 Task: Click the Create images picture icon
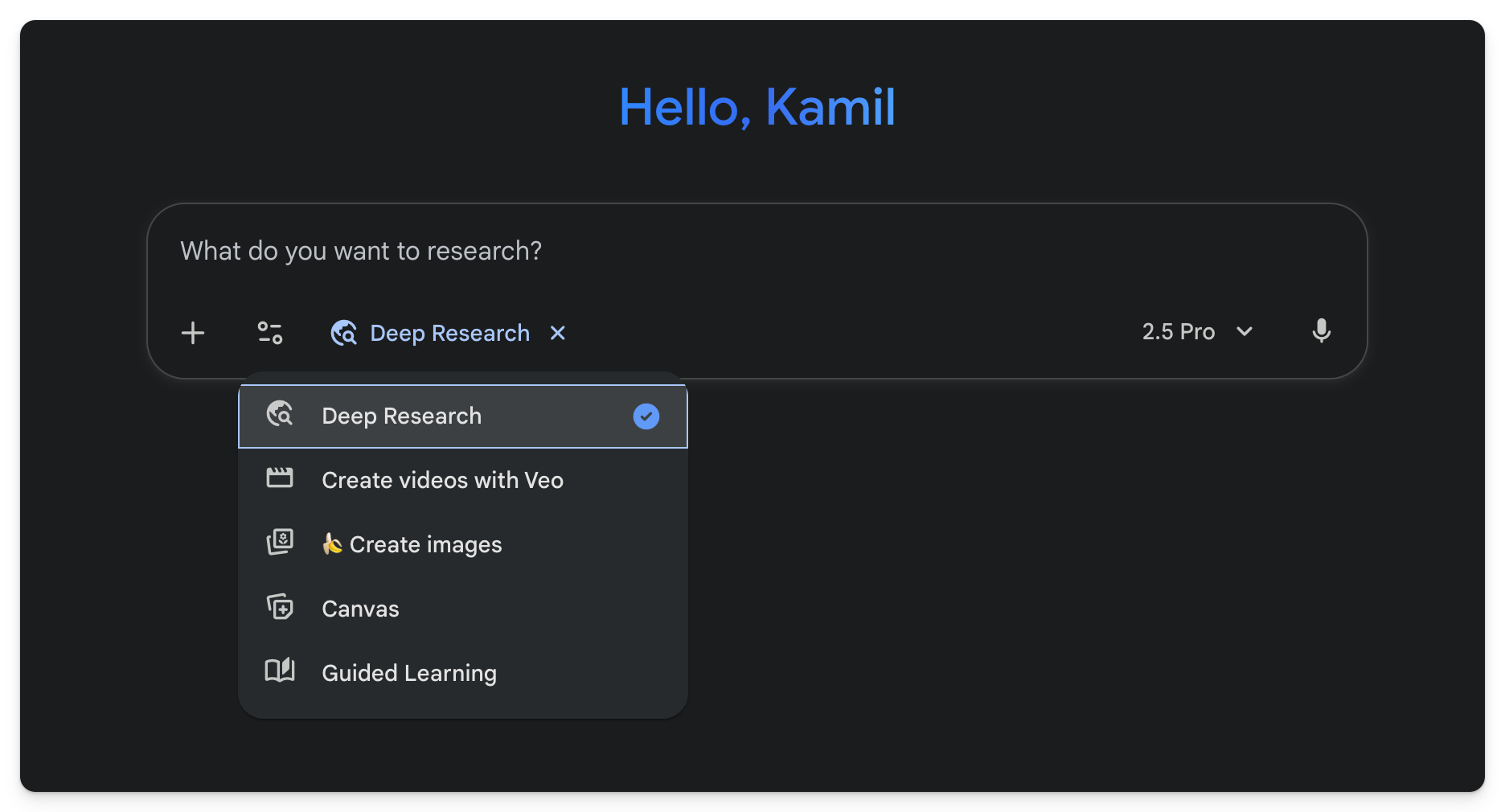click(280, 542)
